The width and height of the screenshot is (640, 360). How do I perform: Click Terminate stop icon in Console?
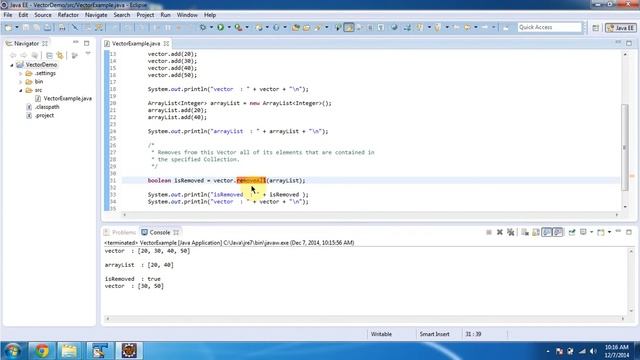[x=489, y=232]
